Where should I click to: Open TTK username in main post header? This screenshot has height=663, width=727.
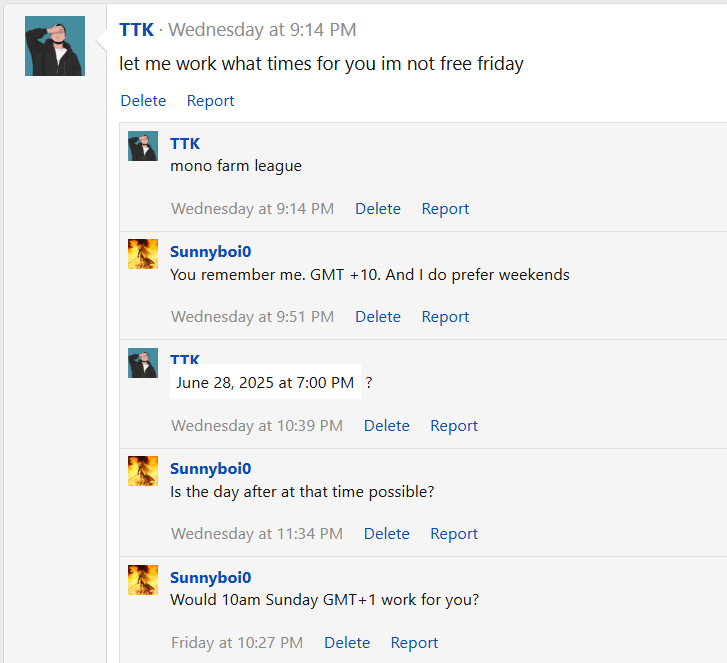pyautogui.click(x=136, y=30)
